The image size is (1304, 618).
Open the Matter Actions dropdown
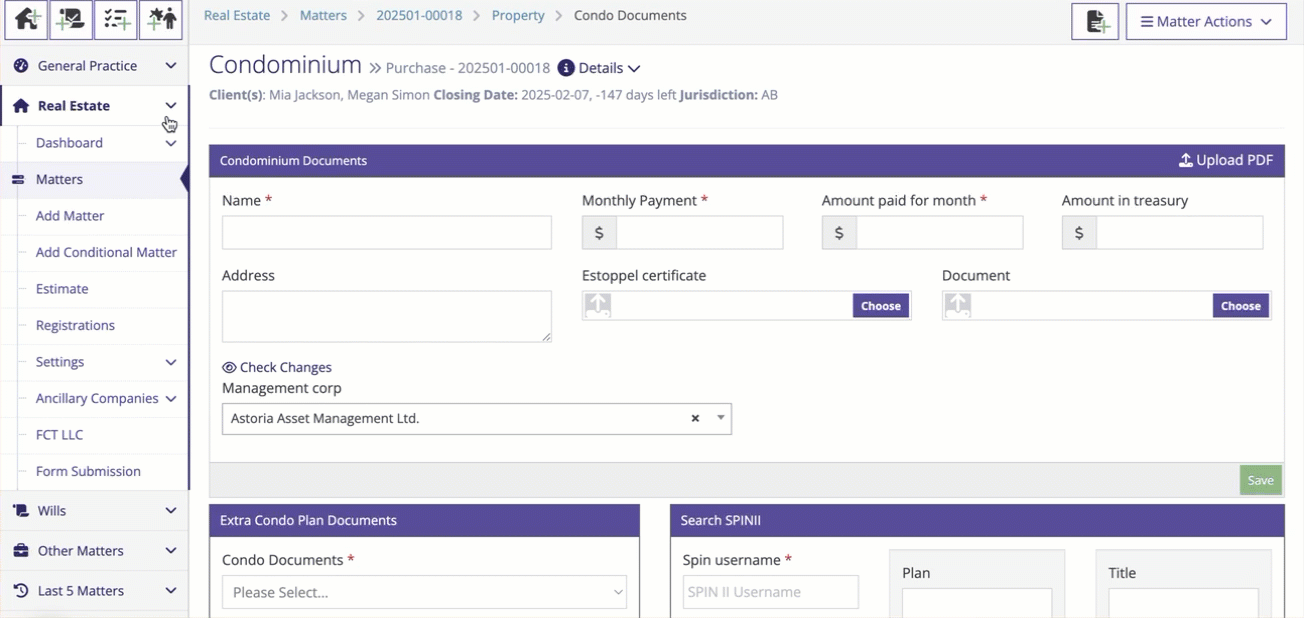pos(1206,21)
